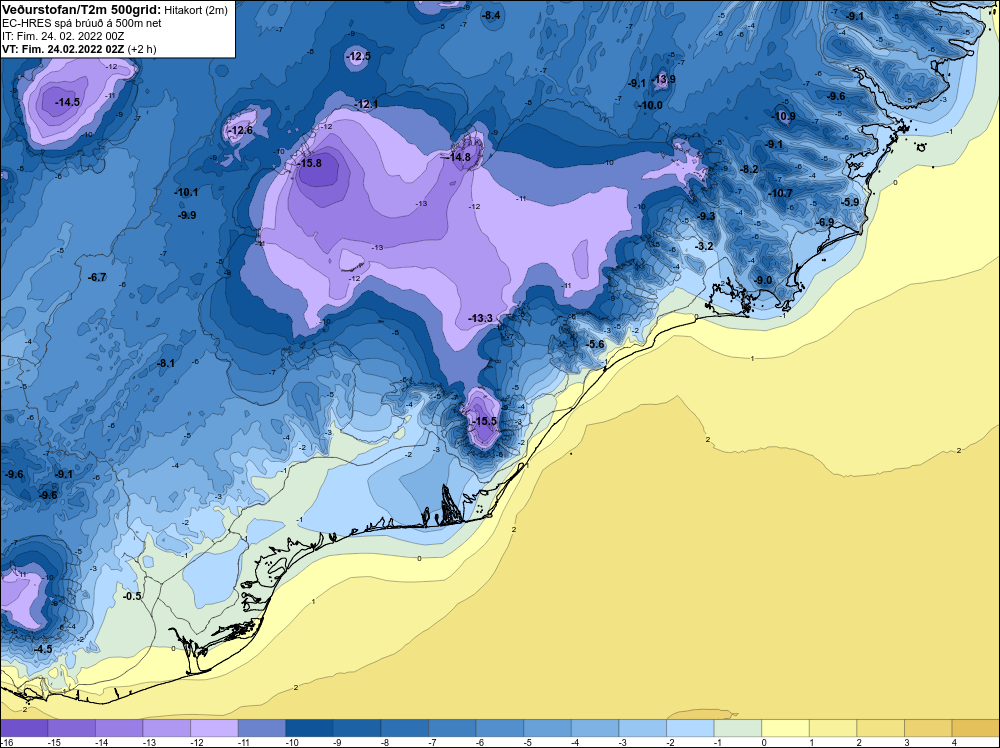Image resolution: width=1000 pixels, height=748 pixels.
Task: Click the -15.8 temperature minimum label
Action: [309, 163]
